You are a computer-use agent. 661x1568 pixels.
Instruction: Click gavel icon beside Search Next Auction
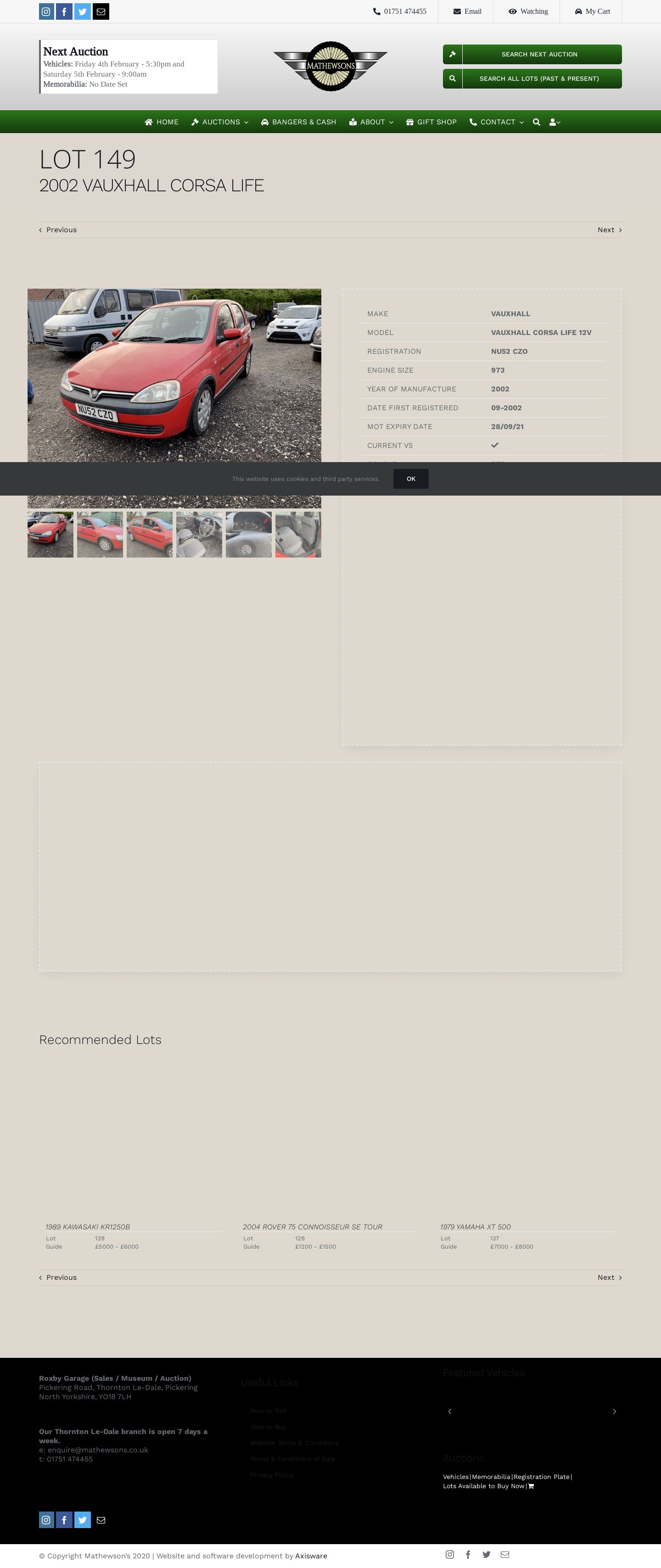(452, 54)
